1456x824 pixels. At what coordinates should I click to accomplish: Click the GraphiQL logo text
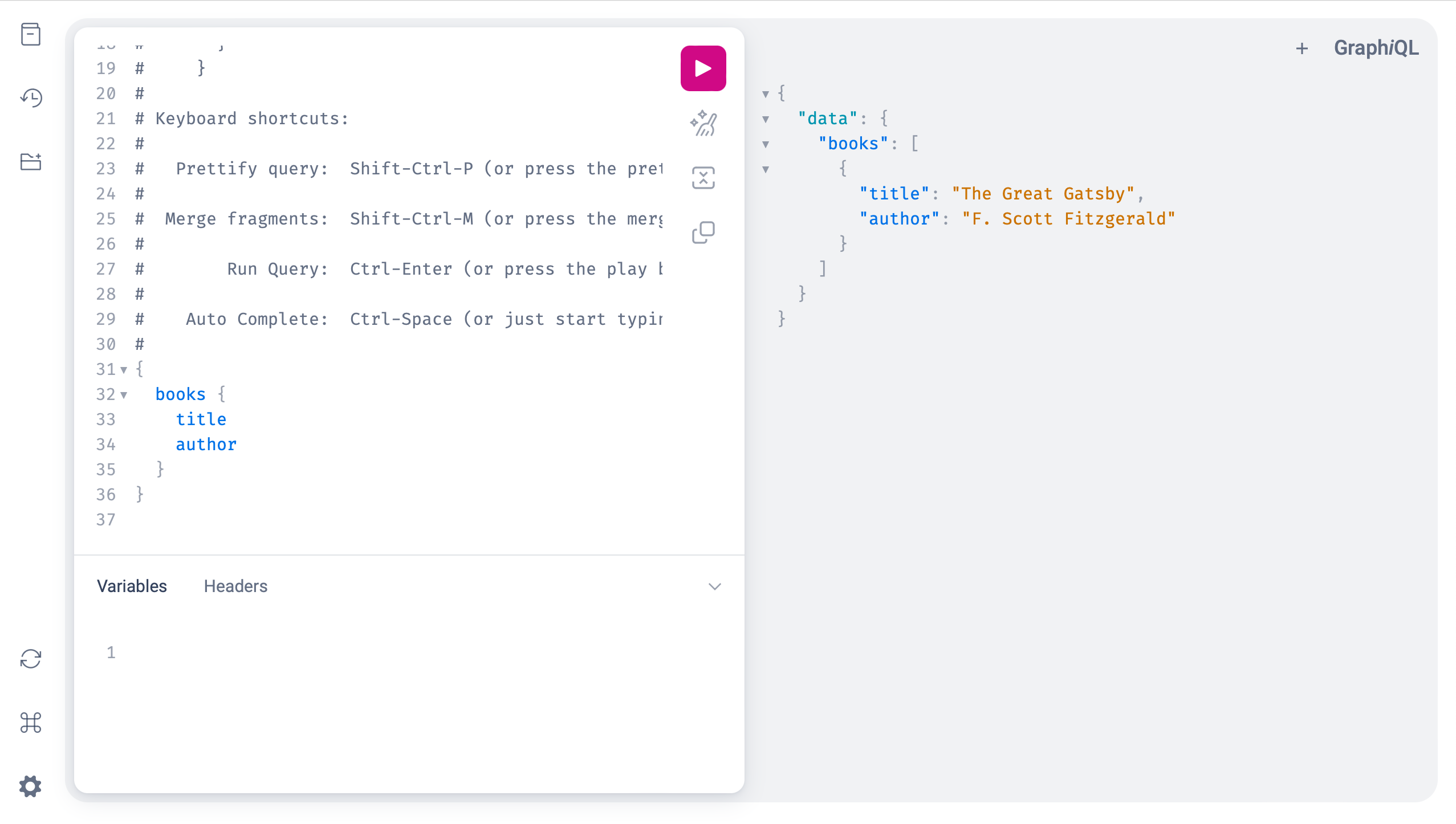click(1376, 48)
